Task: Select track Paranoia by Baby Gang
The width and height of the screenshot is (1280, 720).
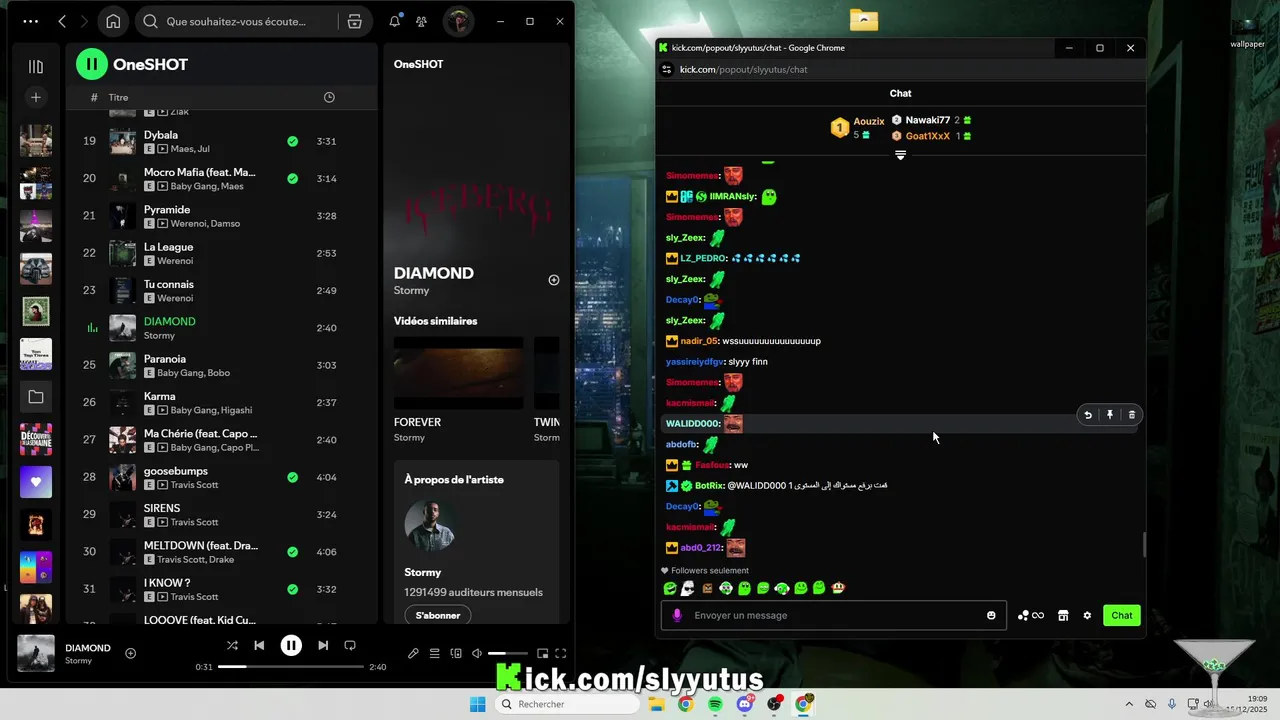Action: (222, 365)
